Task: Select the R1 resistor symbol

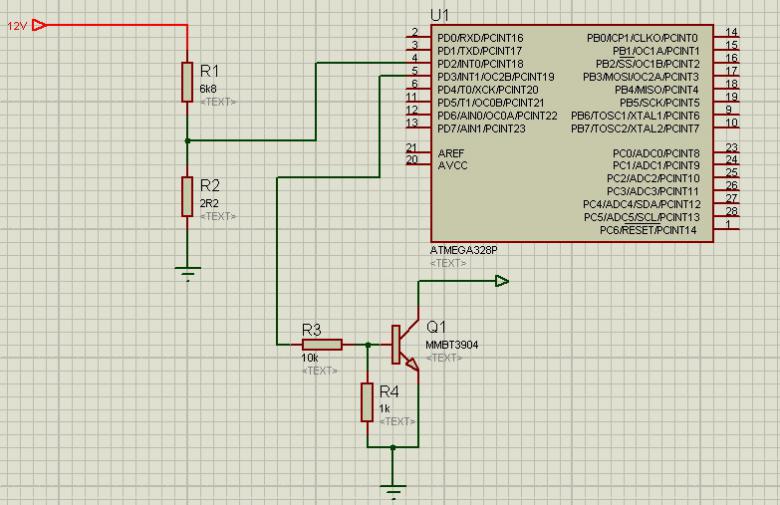Action: tap(187, 82)
